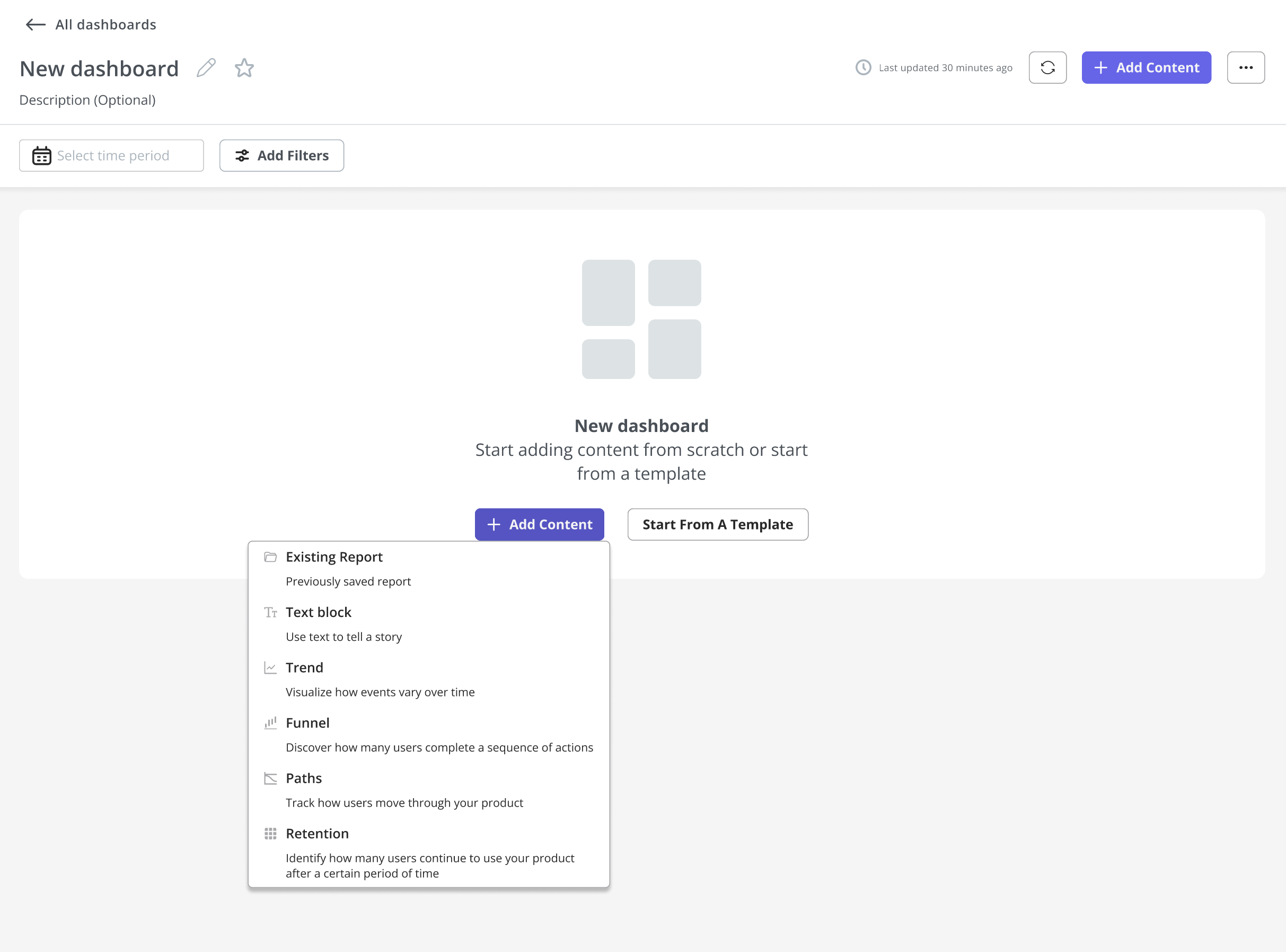Image resolution: width=1286 pixels, height=952 pixels.
Task: Click the filter sliders icon in Add Filters
Action: coord(243,155)
